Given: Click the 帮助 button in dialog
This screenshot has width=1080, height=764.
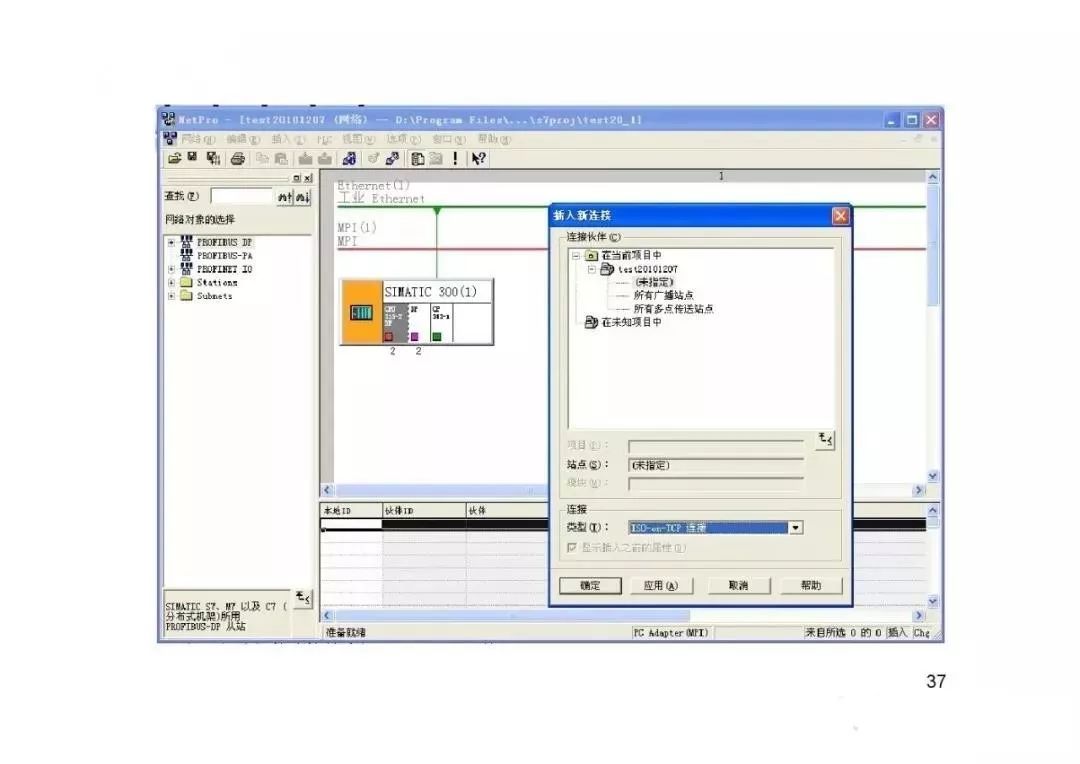Looking at the screenshot, I should [811, 586].
